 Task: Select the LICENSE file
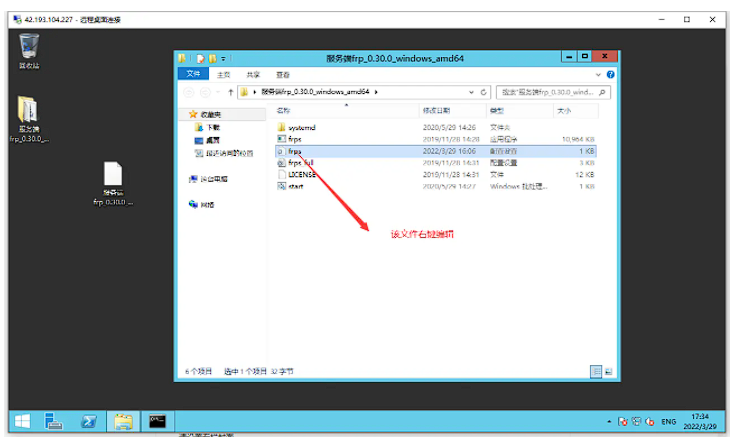pos(301,173)
